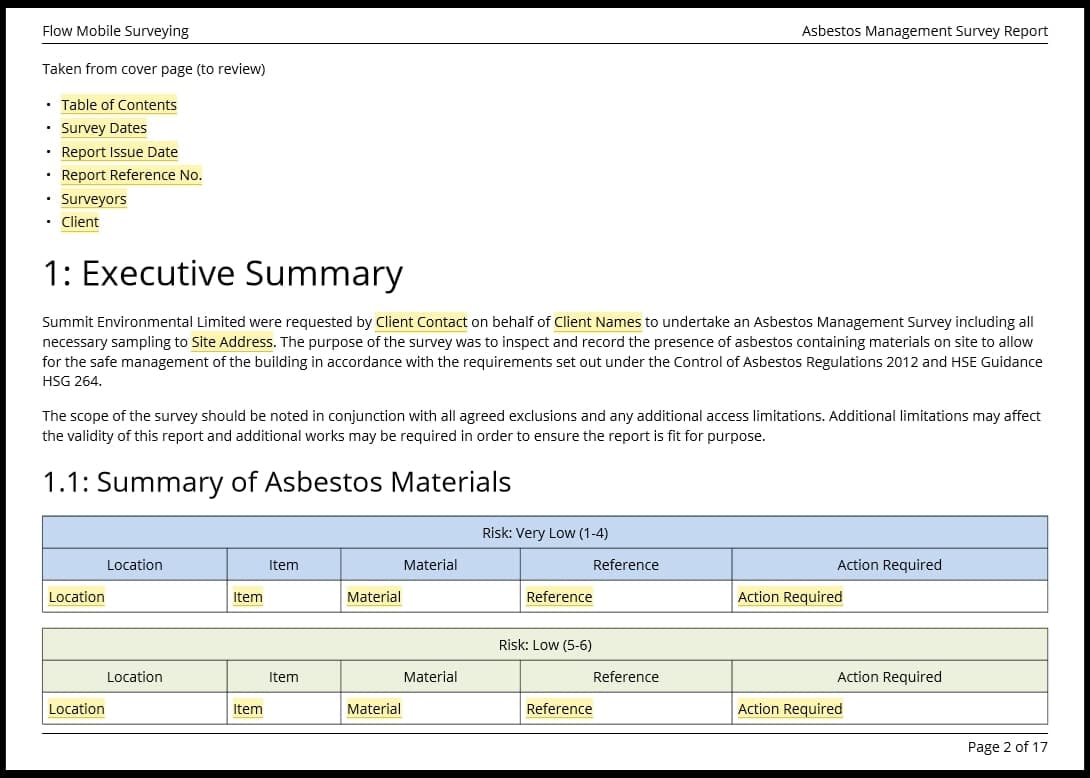Select the Report Reference No. field
The width and height of the screenshot is (1090, 778).
(131, 175)
